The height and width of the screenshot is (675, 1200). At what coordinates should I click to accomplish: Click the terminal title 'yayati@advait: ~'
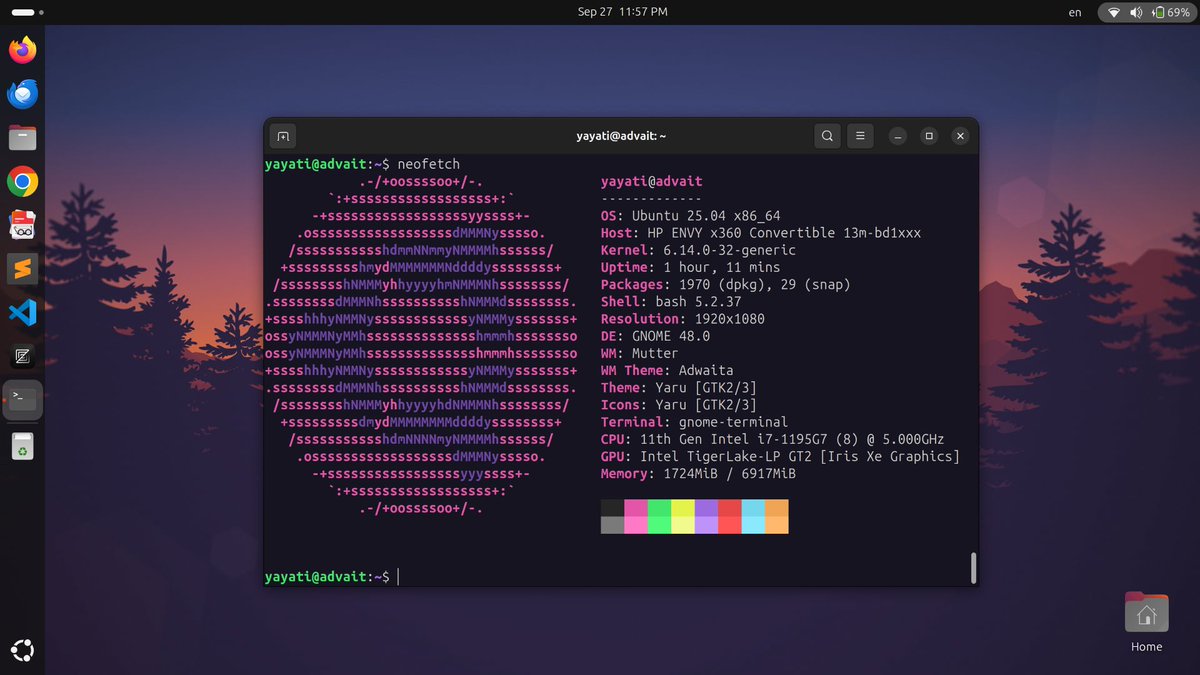(x=621, y=136)
